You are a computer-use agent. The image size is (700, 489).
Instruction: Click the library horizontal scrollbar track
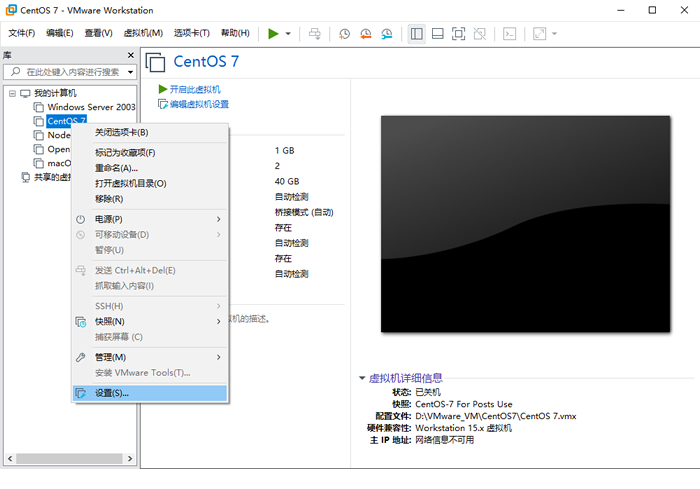click(69, 459)
